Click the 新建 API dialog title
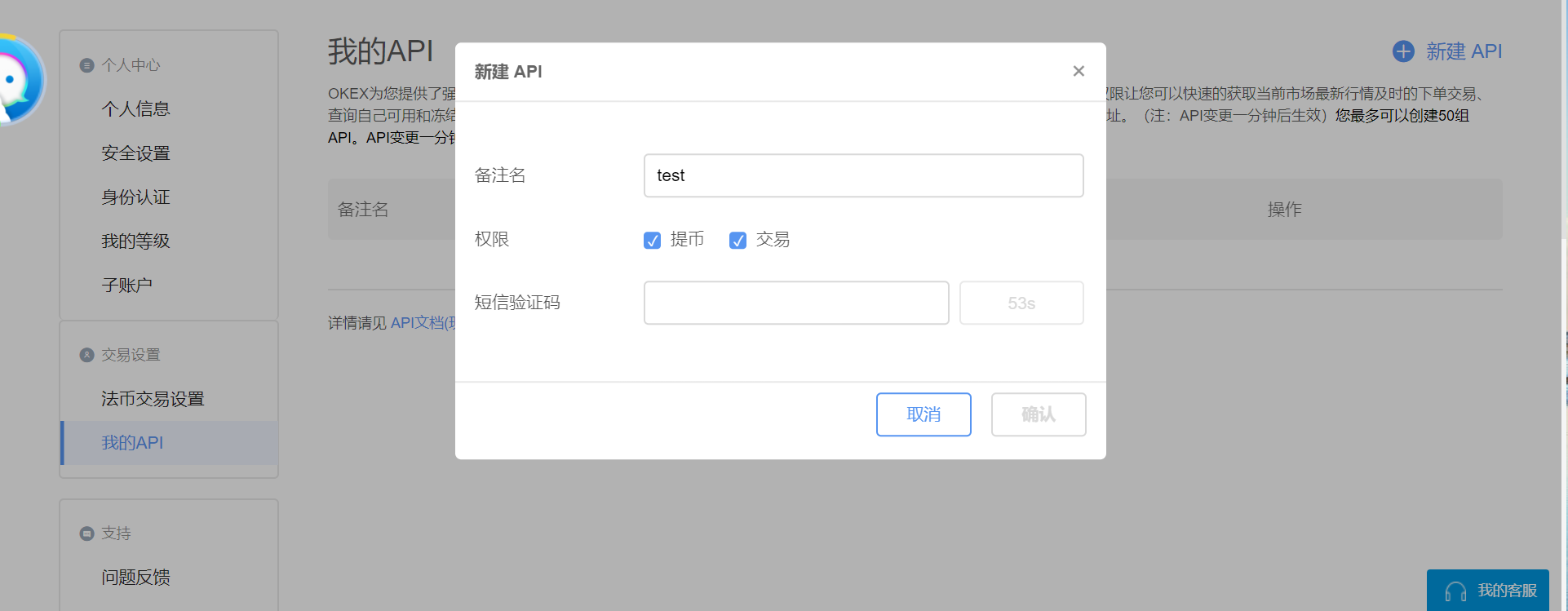This screenshot has height=611, width=1568. coord(508,72)
